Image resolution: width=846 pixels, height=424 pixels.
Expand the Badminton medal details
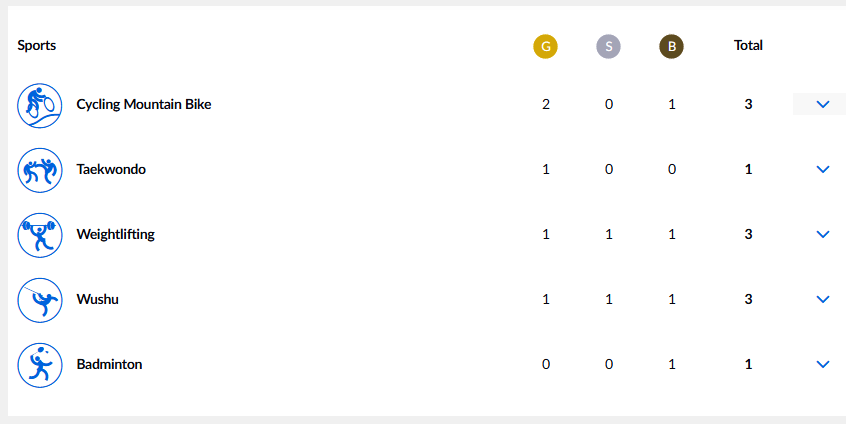click(x=823, y=364)
